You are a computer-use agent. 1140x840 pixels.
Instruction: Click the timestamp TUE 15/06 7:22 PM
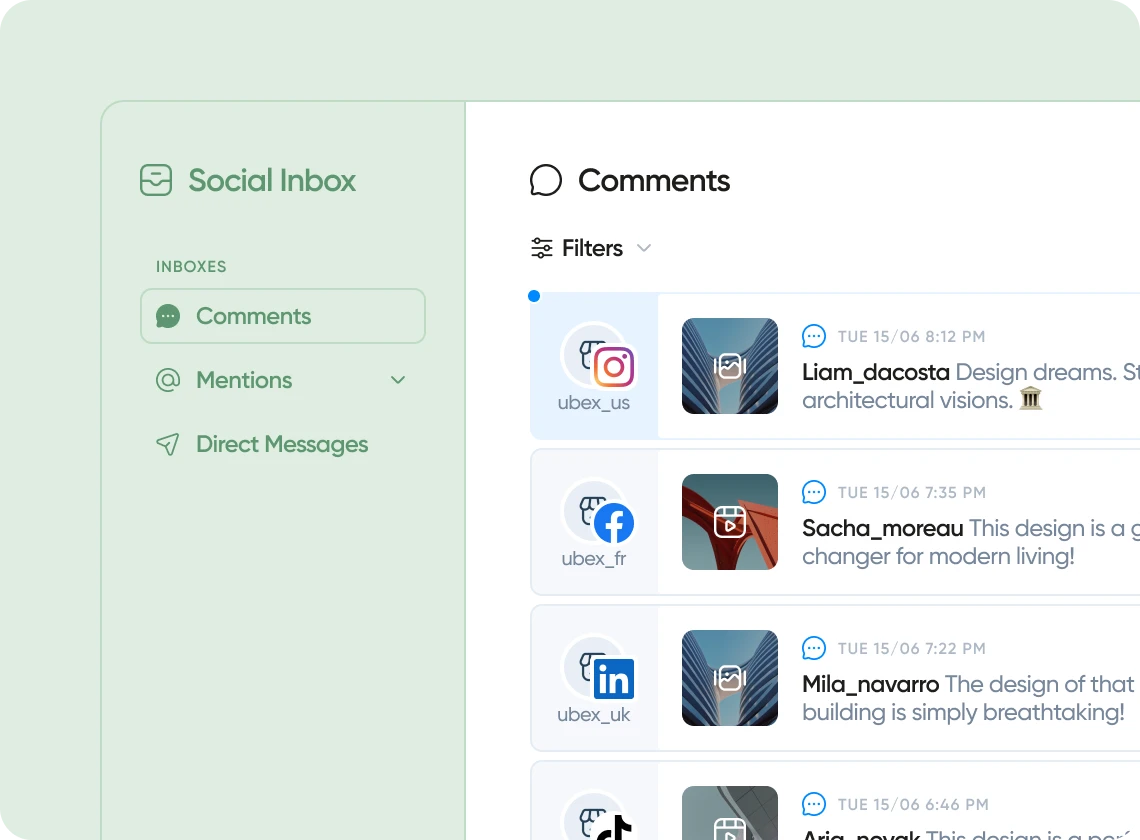click(912, 649)
